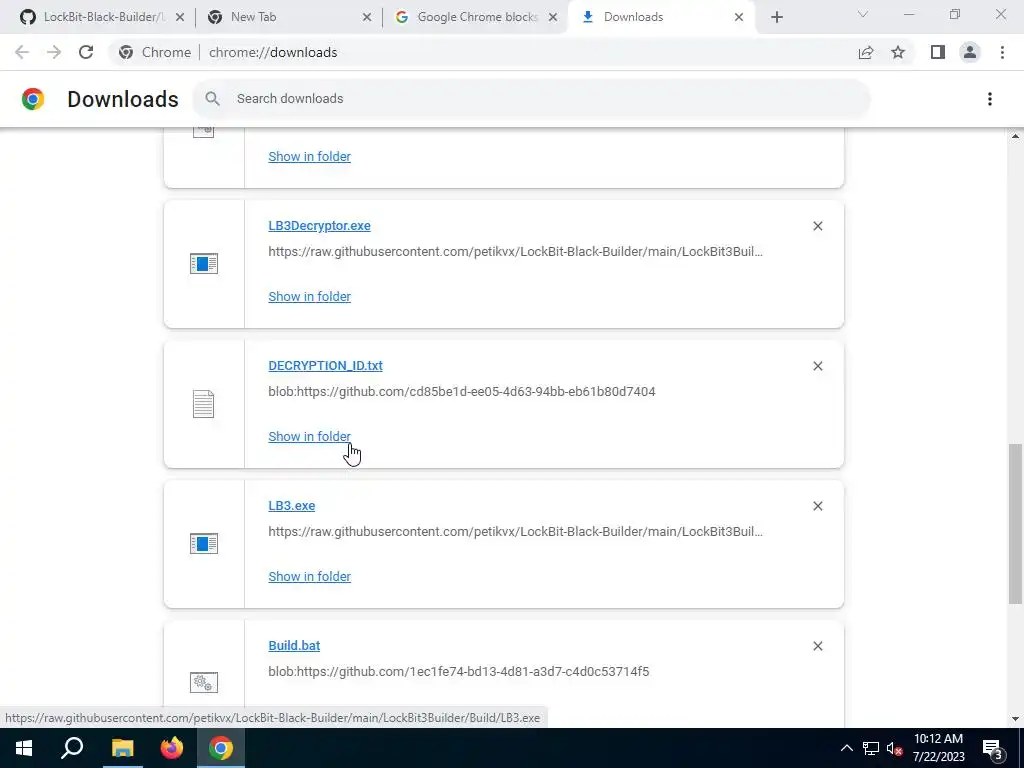The image size is (1024, 768).
Task: Click the DECRYPTION_ID.txt blob URL text
Action: click(x=462, y=392)
